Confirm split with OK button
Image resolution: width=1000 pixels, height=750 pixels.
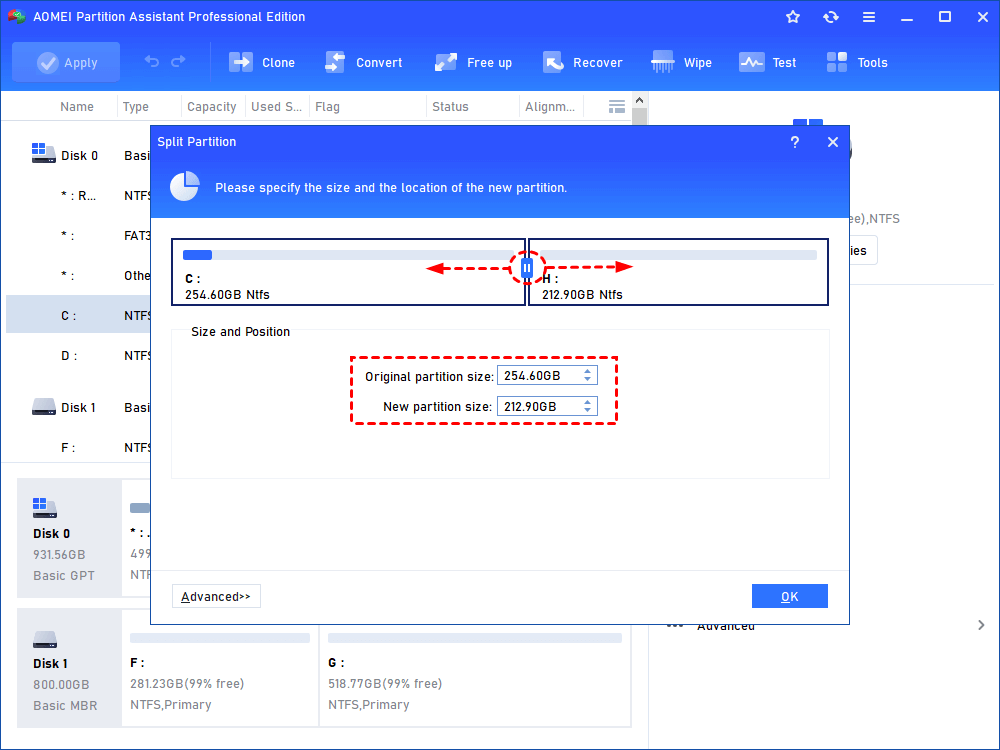click(x=790, y=596)
